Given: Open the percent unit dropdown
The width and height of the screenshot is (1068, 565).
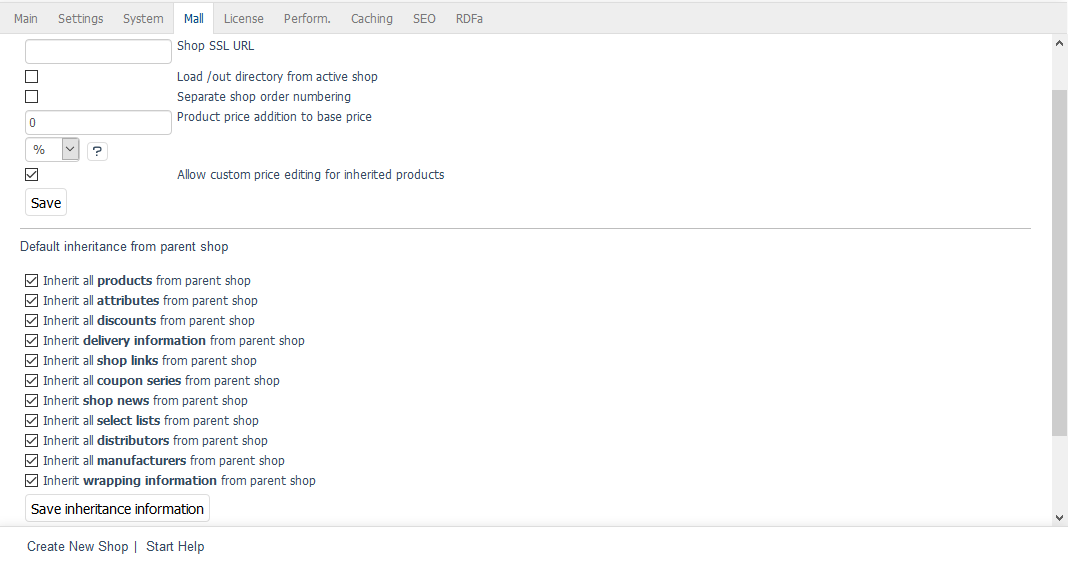Looking at the screenshot, I should 52,150.
